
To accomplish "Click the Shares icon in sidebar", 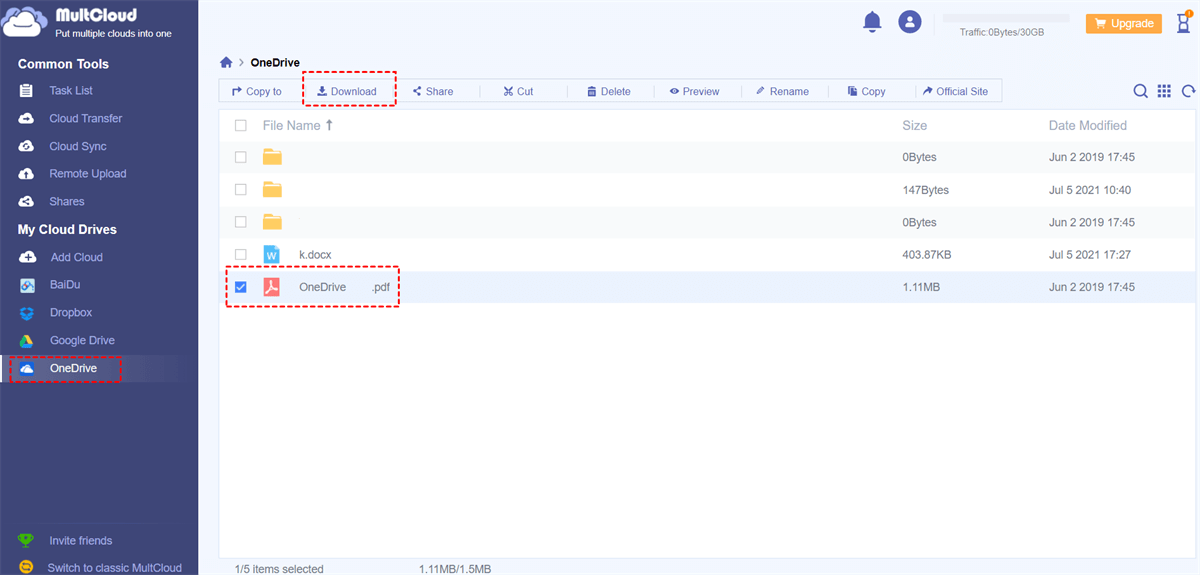I will (x=28, y=201).
